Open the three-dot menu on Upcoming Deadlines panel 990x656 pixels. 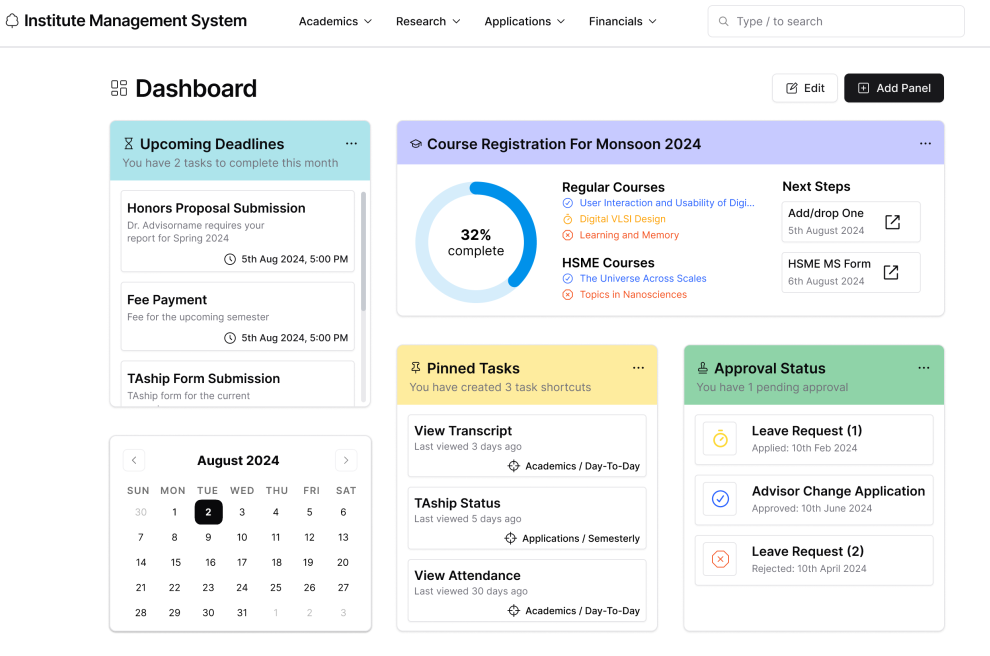(351, 144)
